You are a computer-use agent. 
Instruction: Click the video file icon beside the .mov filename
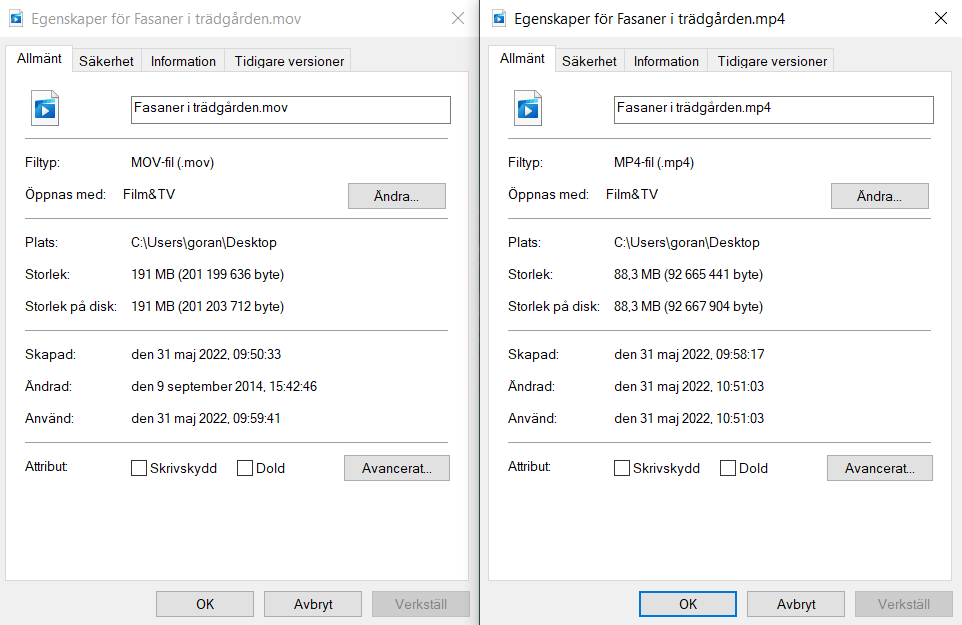44,108
